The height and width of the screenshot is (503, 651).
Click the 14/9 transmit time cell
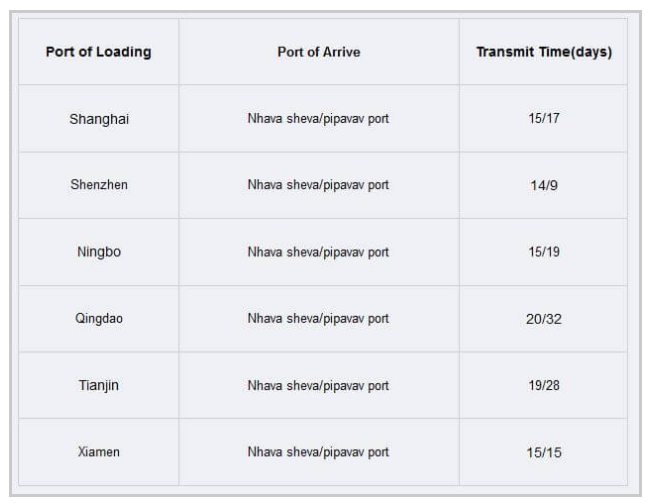pos(544,186)
